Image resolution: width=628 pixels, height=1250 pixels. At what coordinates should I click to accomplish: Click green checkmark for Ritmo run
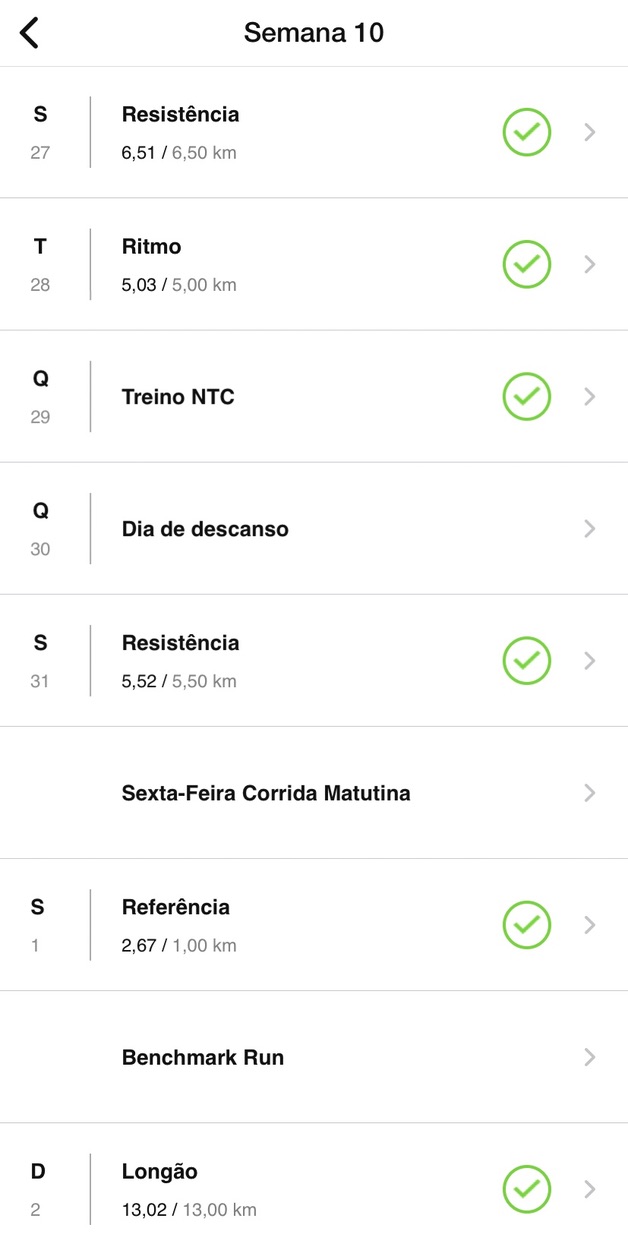pyautogui.click(x=526, y=264)
